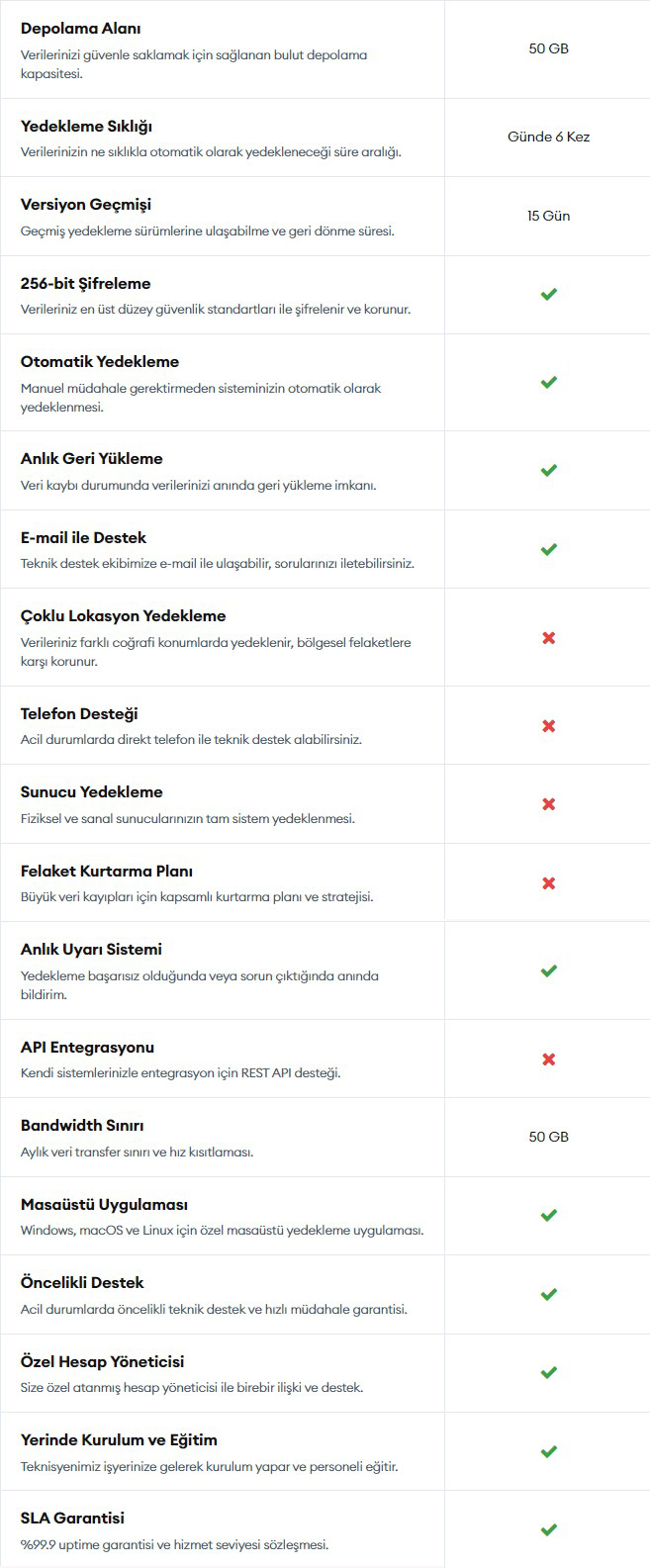The width and height of the screenshot is (650, 1568).
Task: Click the Günde 6 Kez backup frequency value
Action: click(x=549, y=137)
